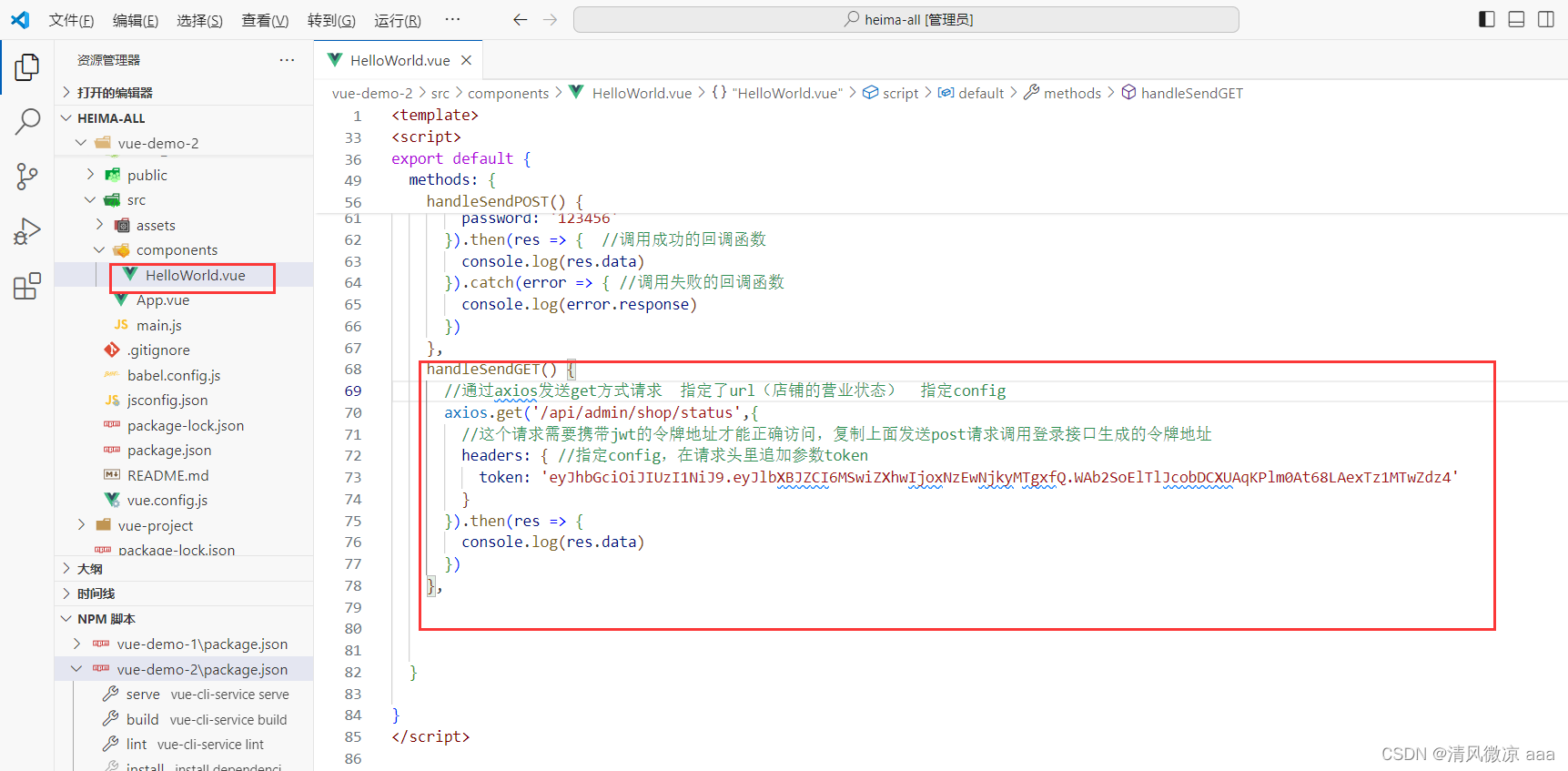Screen dimensions: 1568x771
Task: Expand the 时间线 timeline section
Action: pyautogui.click(x=184, y=593)
